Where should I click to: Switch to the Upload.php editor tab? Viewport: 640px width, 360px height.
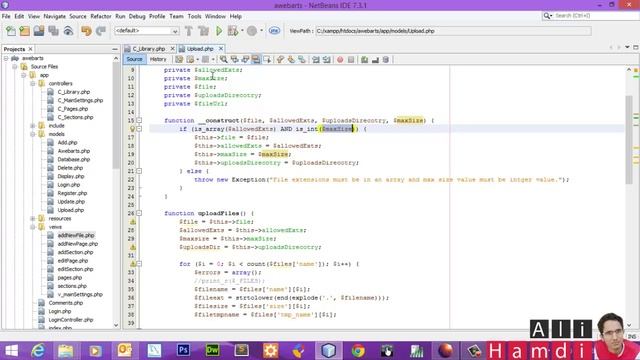[x=200, y=49]
